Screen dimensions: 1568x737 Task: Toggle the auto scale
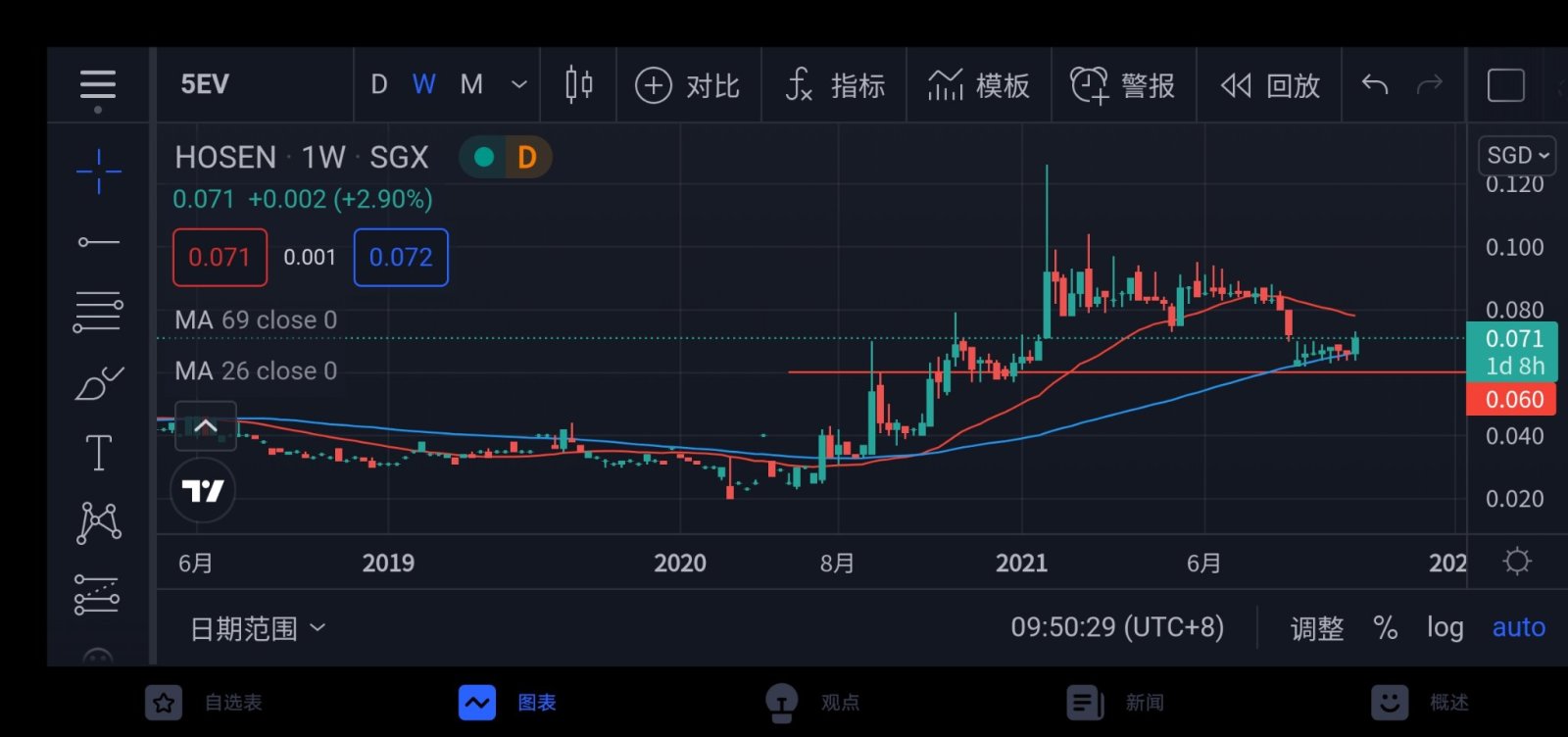click(x=1518, y=628)
